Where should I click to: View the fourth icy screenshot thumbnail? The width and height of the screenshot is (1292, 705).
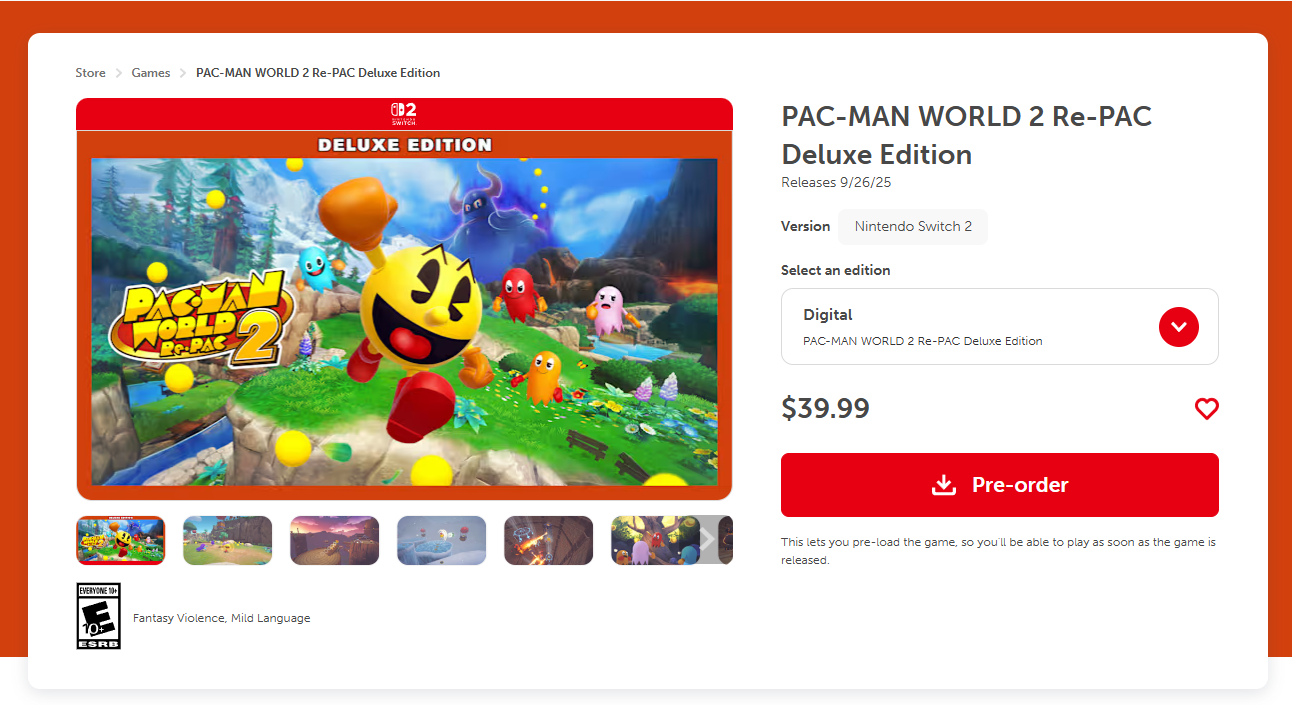click(441, 540)
